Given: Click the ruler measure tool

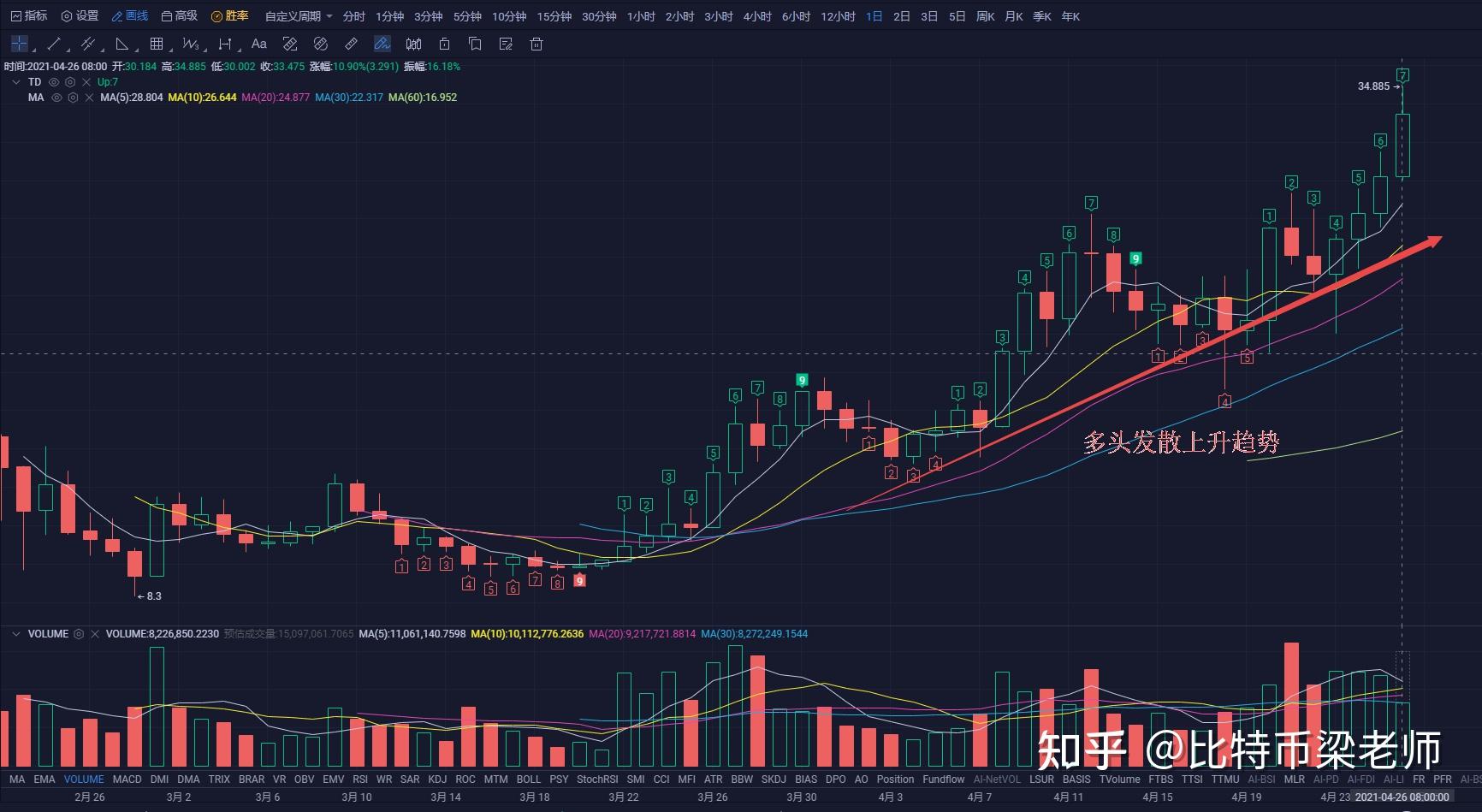Looking at the screenshot, I should click(x=351, y=44).
